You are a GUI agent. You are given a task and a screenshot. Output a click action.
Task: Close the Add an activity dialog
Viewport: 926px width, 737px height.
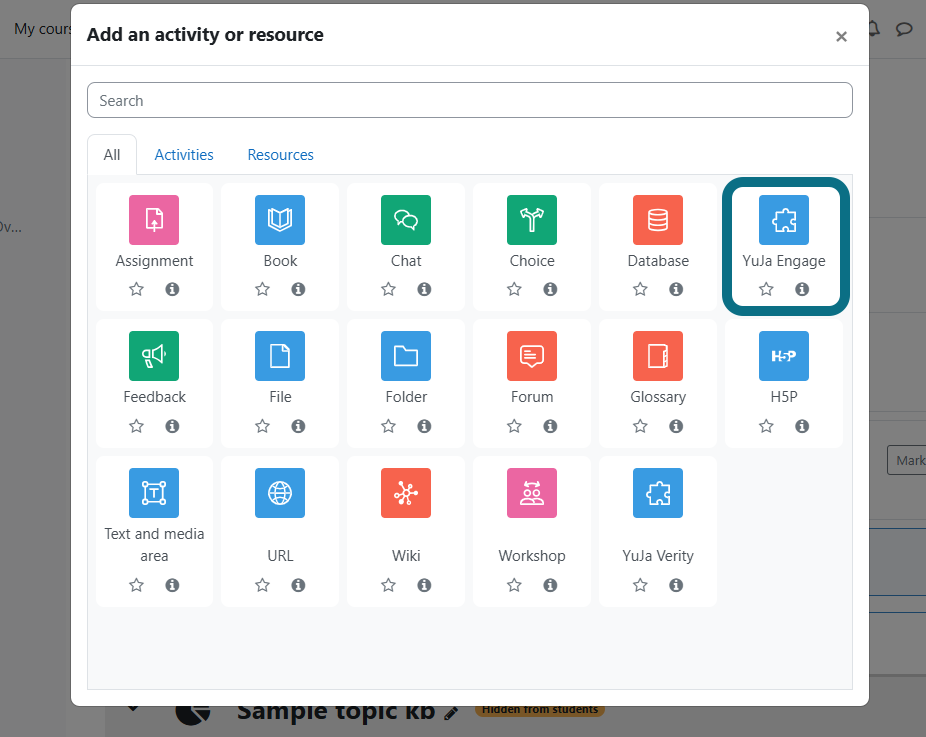tap(842, 37)
